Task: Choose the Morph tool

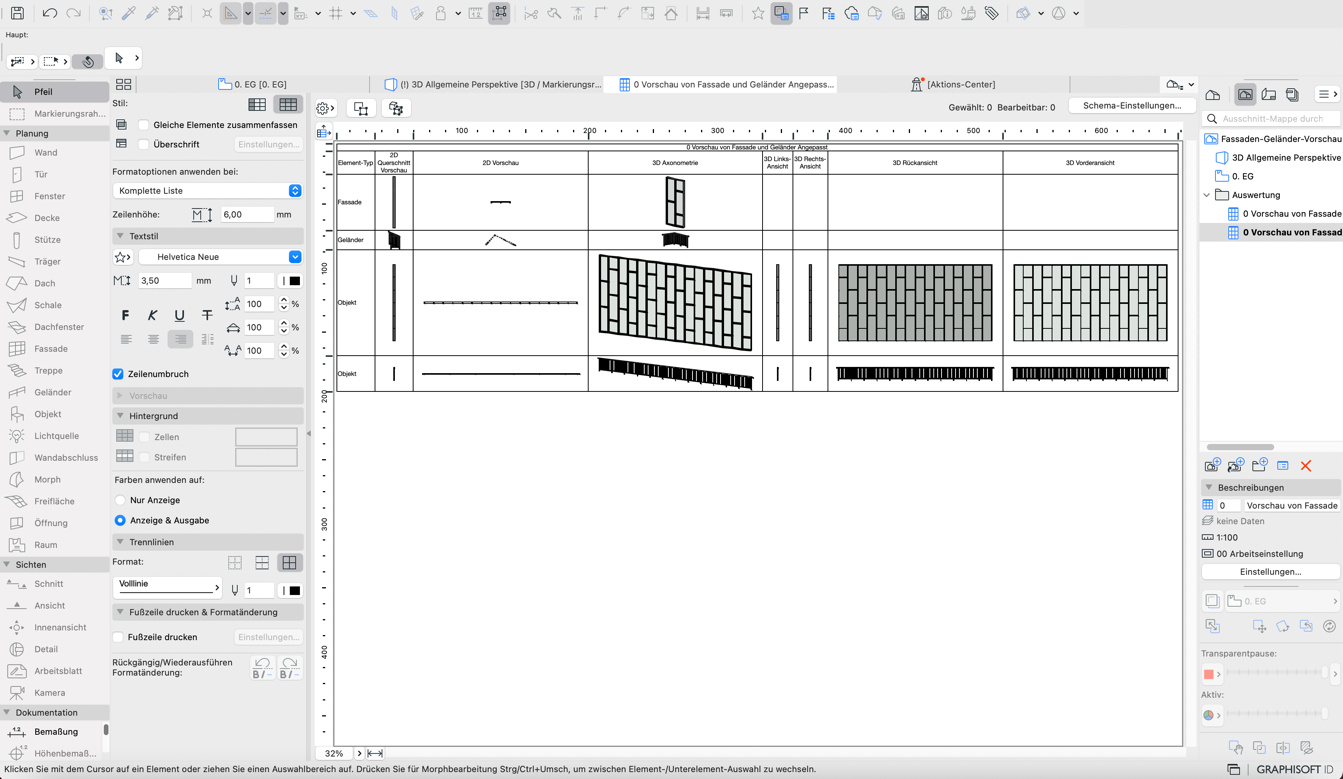Action: (54, 480)
